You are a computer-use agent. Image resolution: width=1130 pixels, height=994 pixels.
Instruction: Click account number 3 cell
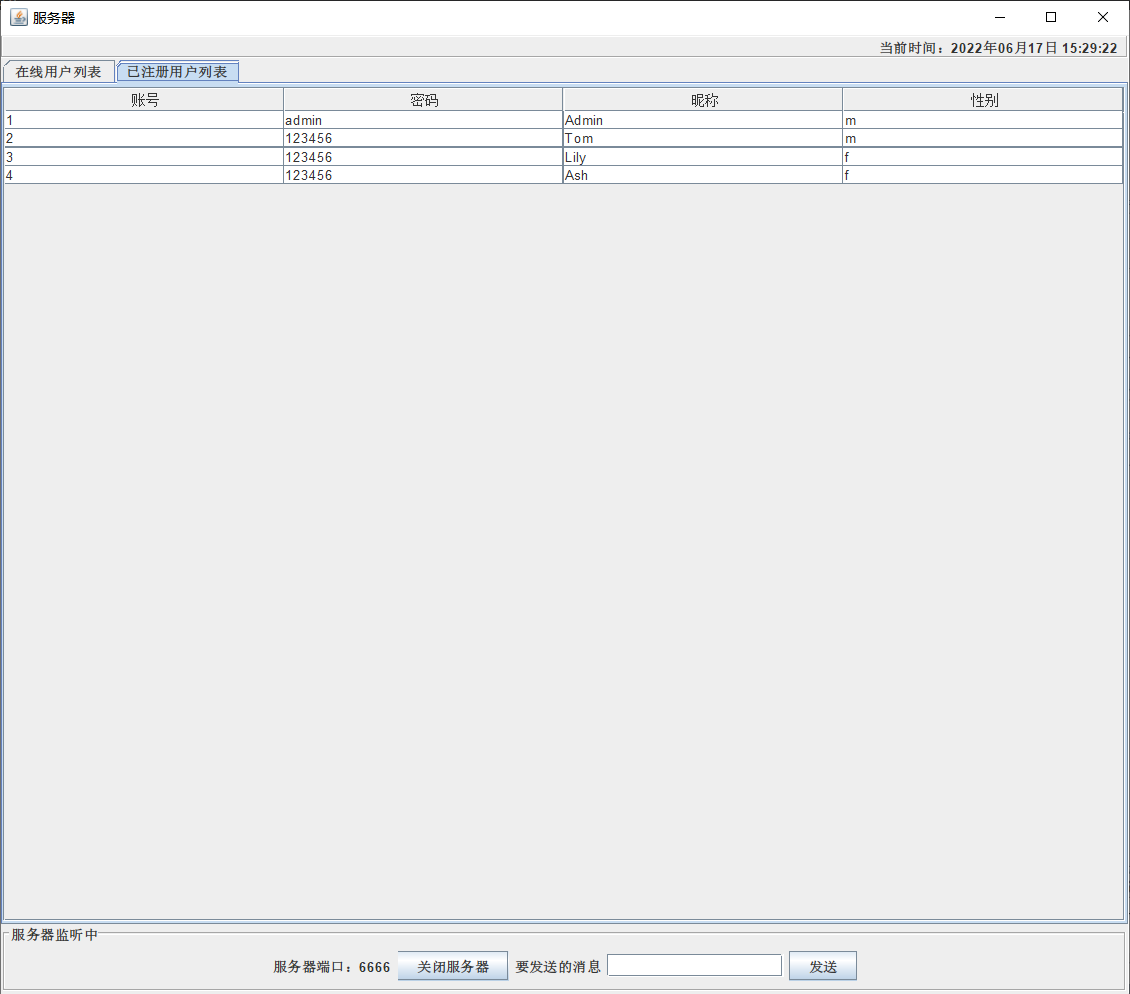[x=144, y=157]
